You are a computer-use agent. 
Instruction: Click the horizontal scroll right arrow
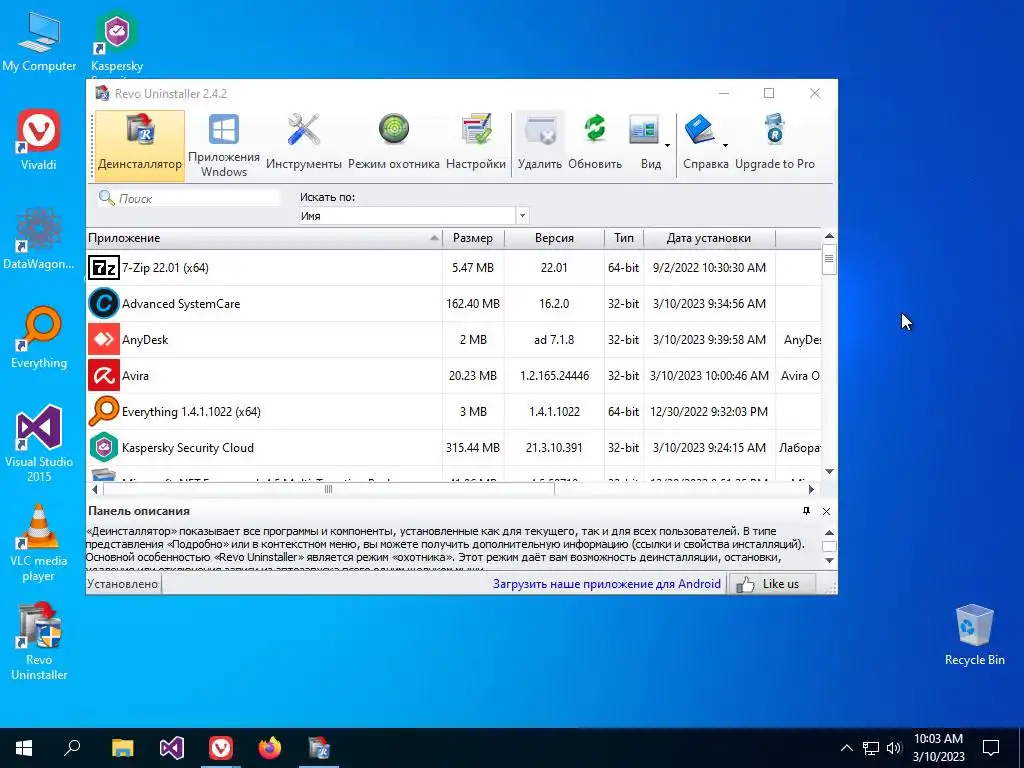(x=811, y=488)
